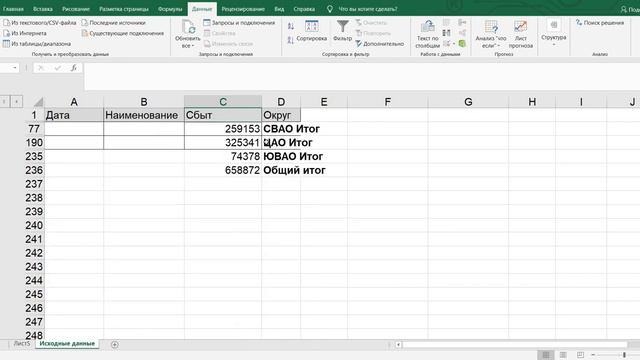Click zoom out minus button
640x360 pixels.
click(594, 355)
